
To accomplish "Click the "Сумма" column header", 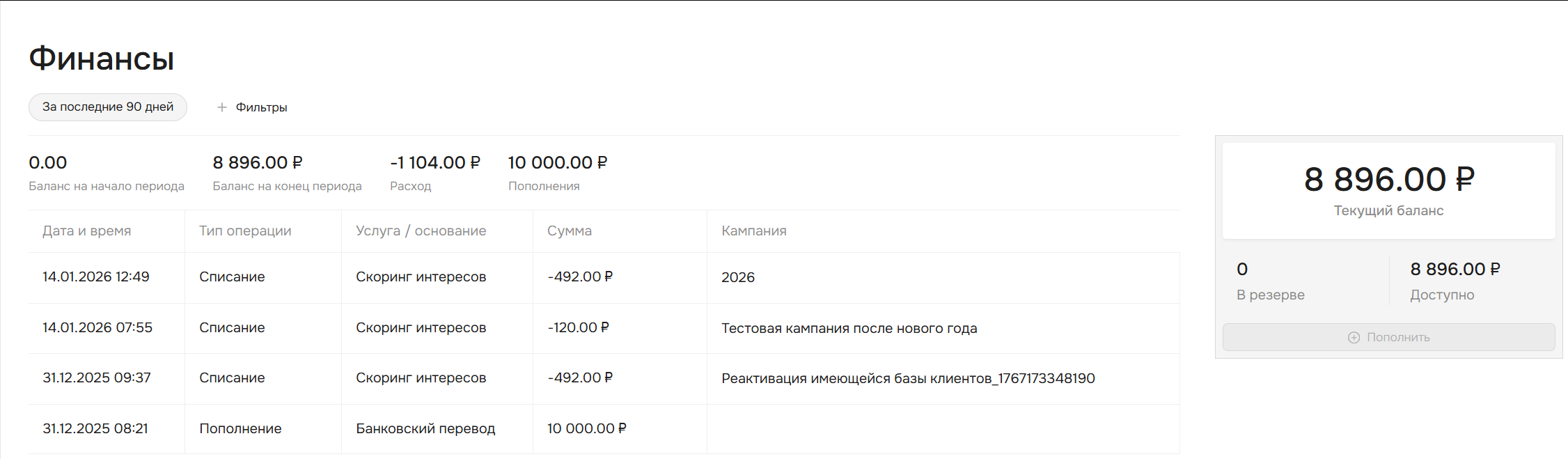I will pyautogui.click(x=569, y=231).
